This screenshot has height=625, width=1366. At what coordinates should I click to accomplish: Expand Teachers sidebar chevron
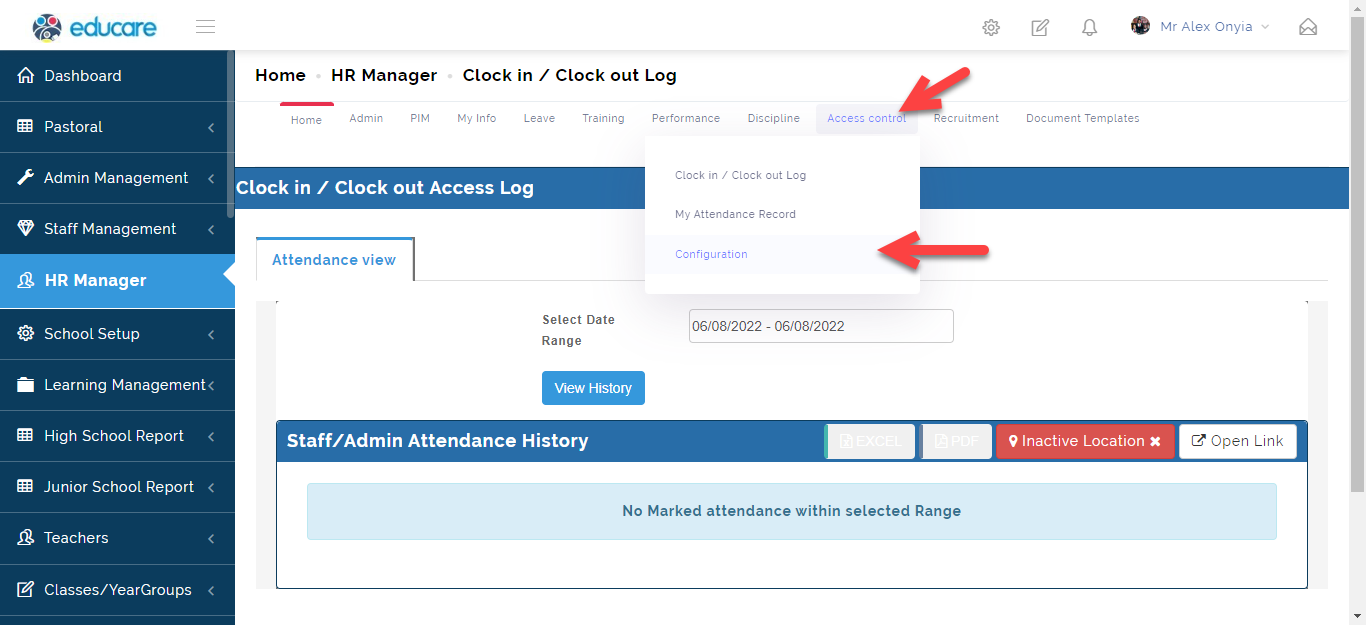(x=211, y=538)
